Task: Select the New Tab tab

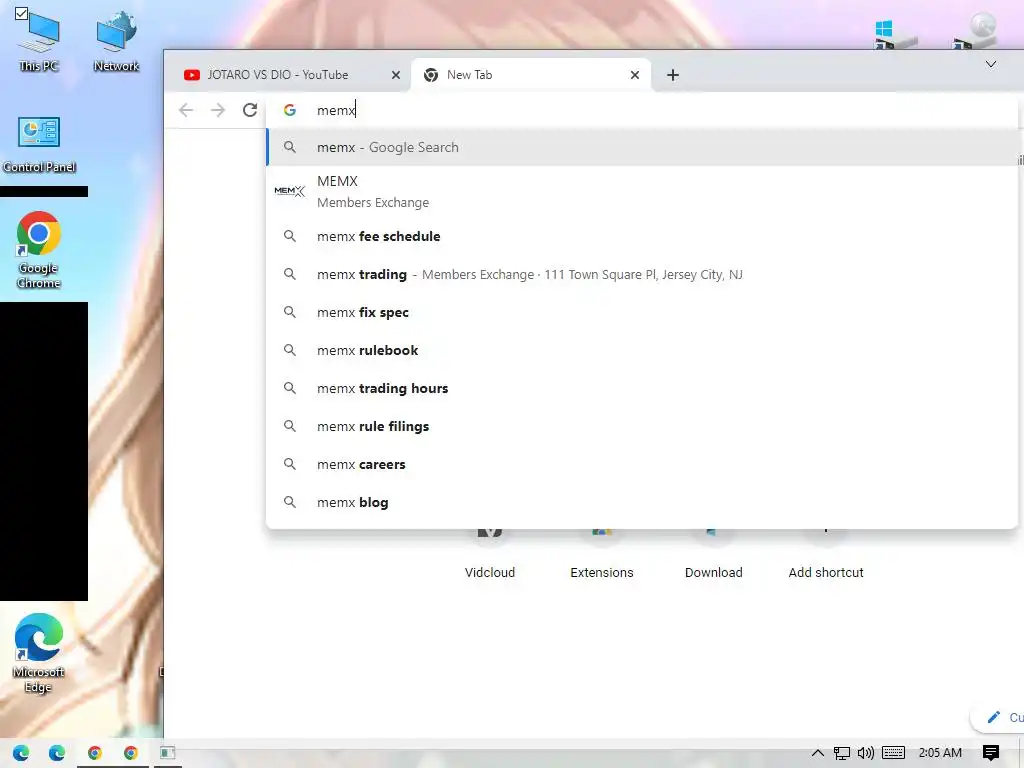Action: [x=530, y=75]
